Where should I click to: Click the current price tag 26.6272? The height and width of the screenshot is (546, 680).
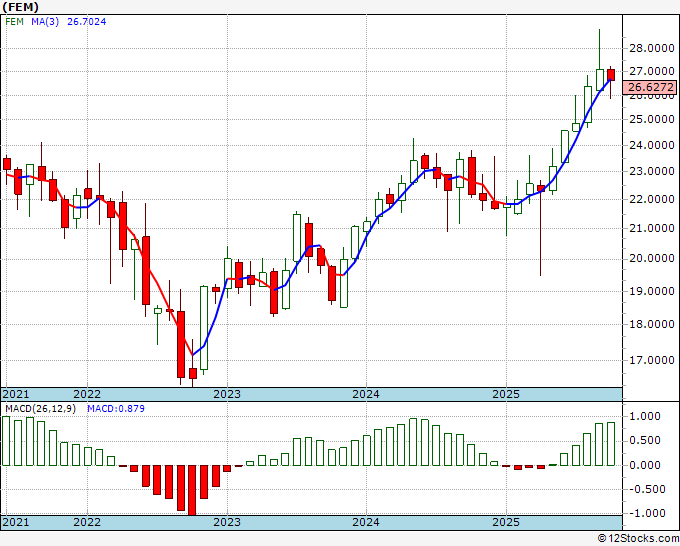coord(651,87)
